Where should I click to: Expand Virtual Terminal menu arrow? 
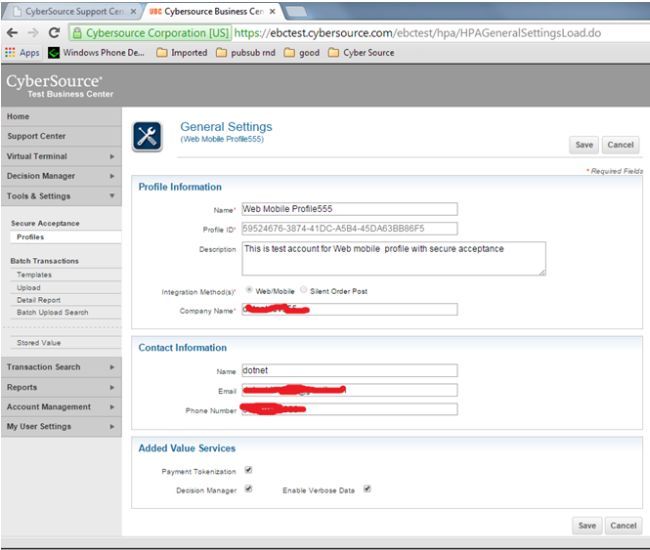(112, 156)
